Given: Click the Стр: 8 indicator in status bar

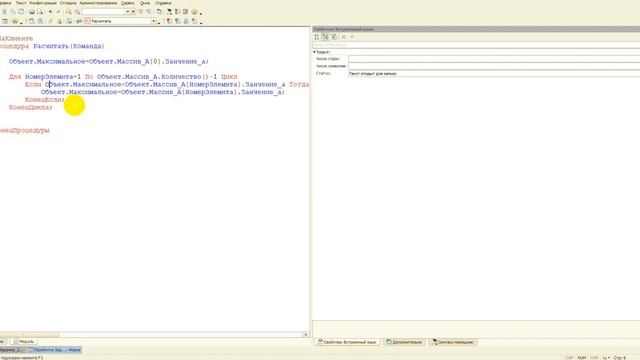Looking at the screenshot, I should tap(620, 358).
